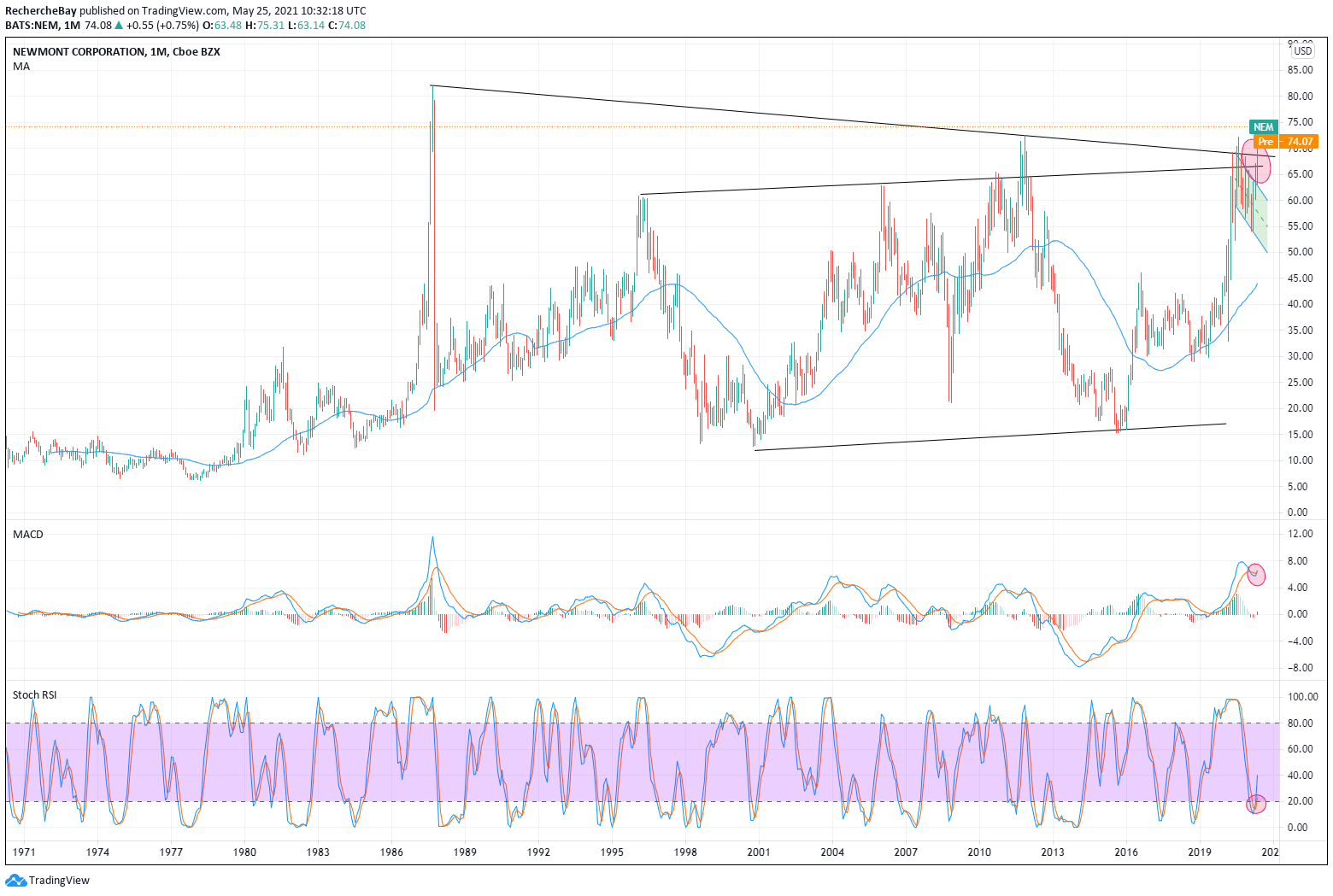Click the 12.00 MACD axis label
1333x896 pixels.
[x=1300, y=534]
